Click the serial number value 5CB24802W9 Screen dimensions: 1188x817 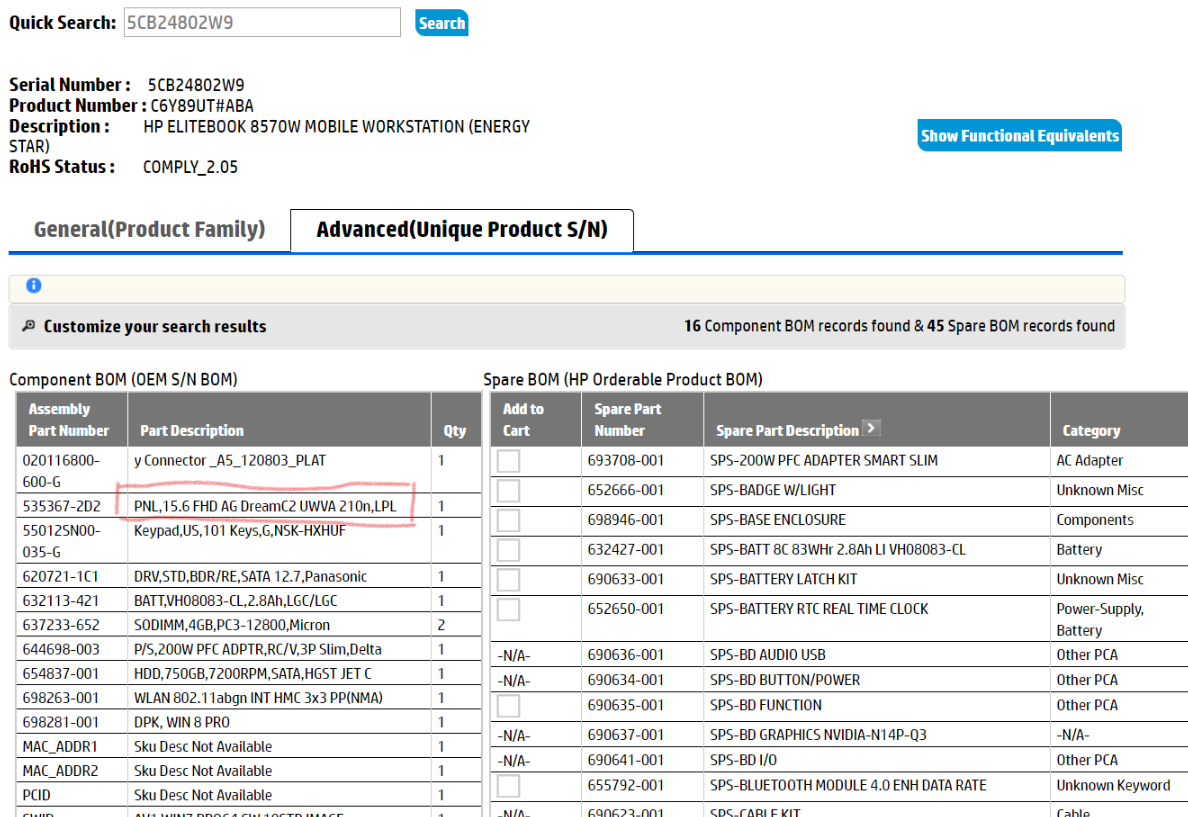point(195,85)
